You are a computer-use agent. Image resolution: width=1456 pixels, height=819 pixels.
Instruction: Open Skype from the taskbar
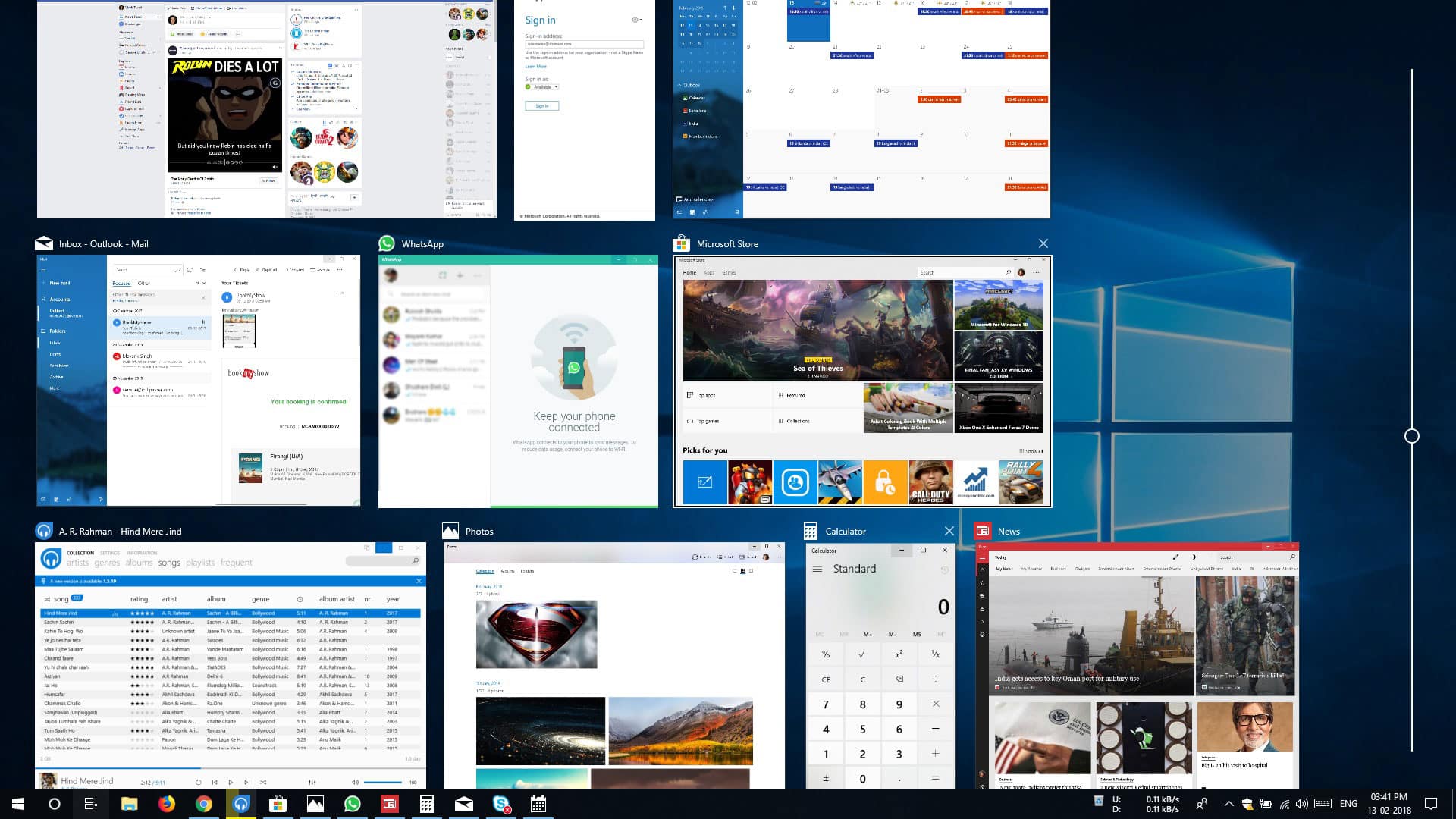[x=501, y=804]
